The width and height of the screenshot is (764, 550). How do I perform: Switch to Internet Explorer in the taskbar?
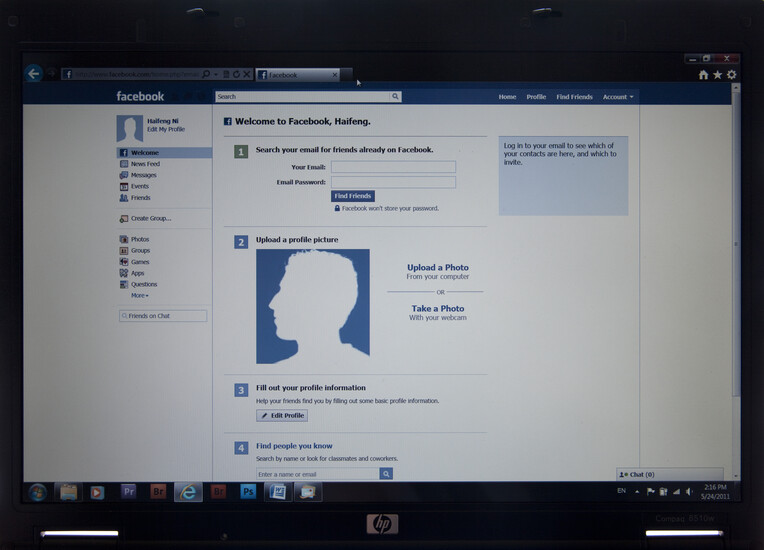[188, 492]
